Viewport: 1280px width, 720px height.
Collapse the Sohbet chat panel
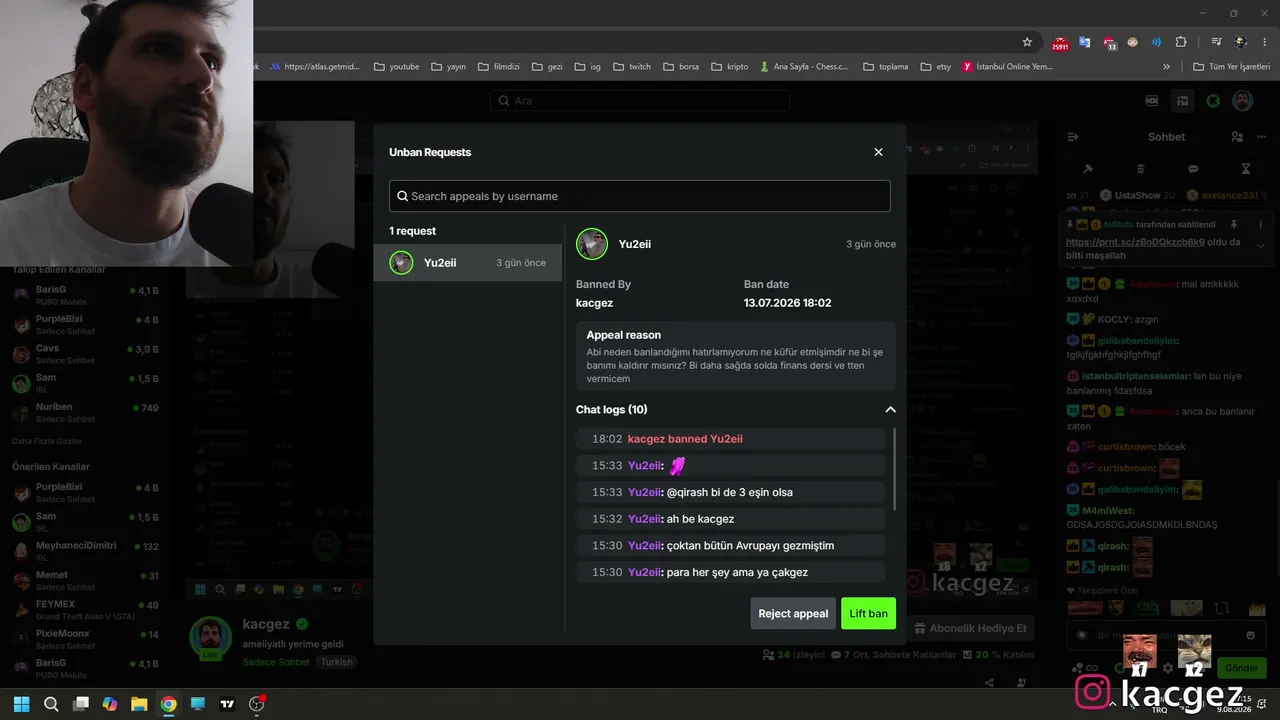pos(1073,137)
